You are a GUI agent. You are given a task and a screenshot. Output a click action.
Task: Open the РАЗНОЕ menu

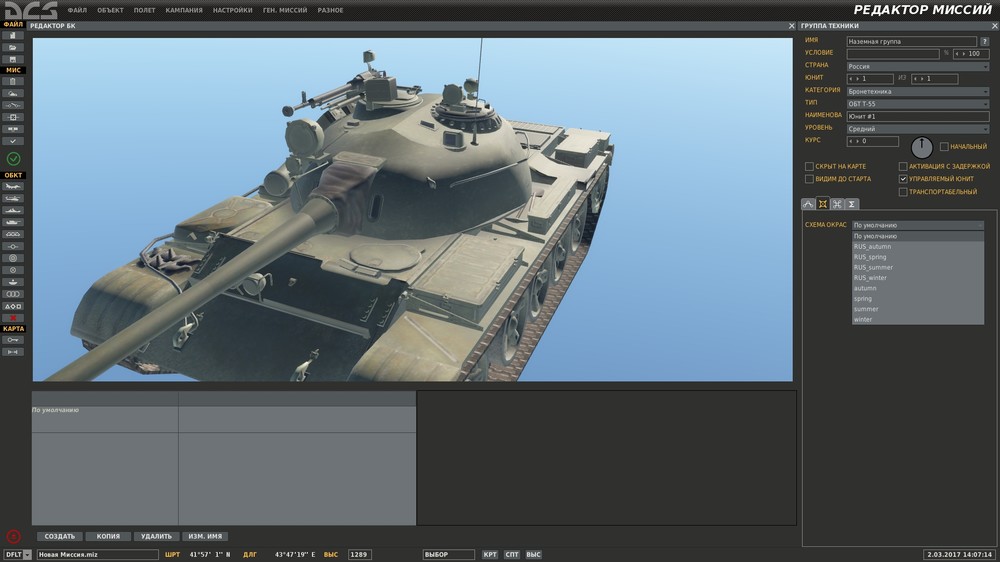(x=330, y=10)
